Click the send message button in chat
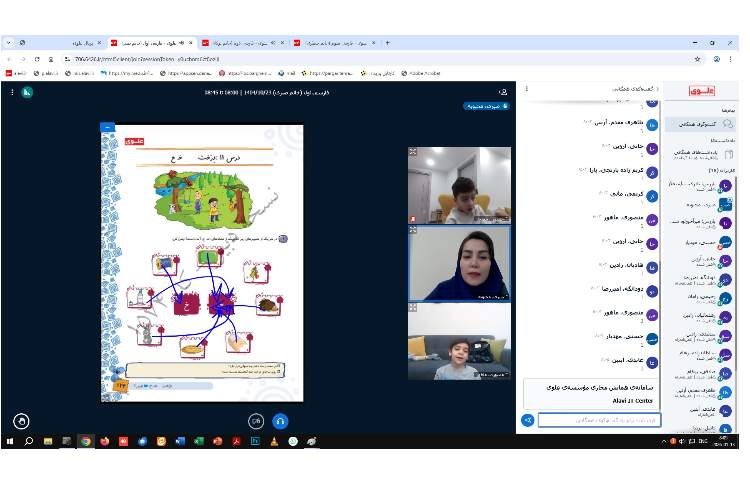 pos(527,420)
